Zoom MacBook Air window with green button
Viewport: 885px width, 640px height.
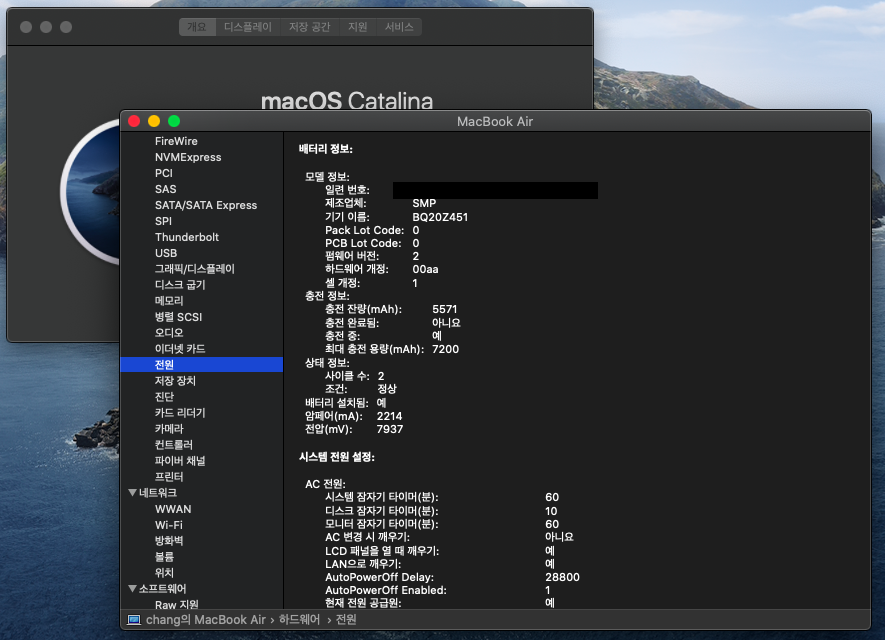click(x=174, y=121)
